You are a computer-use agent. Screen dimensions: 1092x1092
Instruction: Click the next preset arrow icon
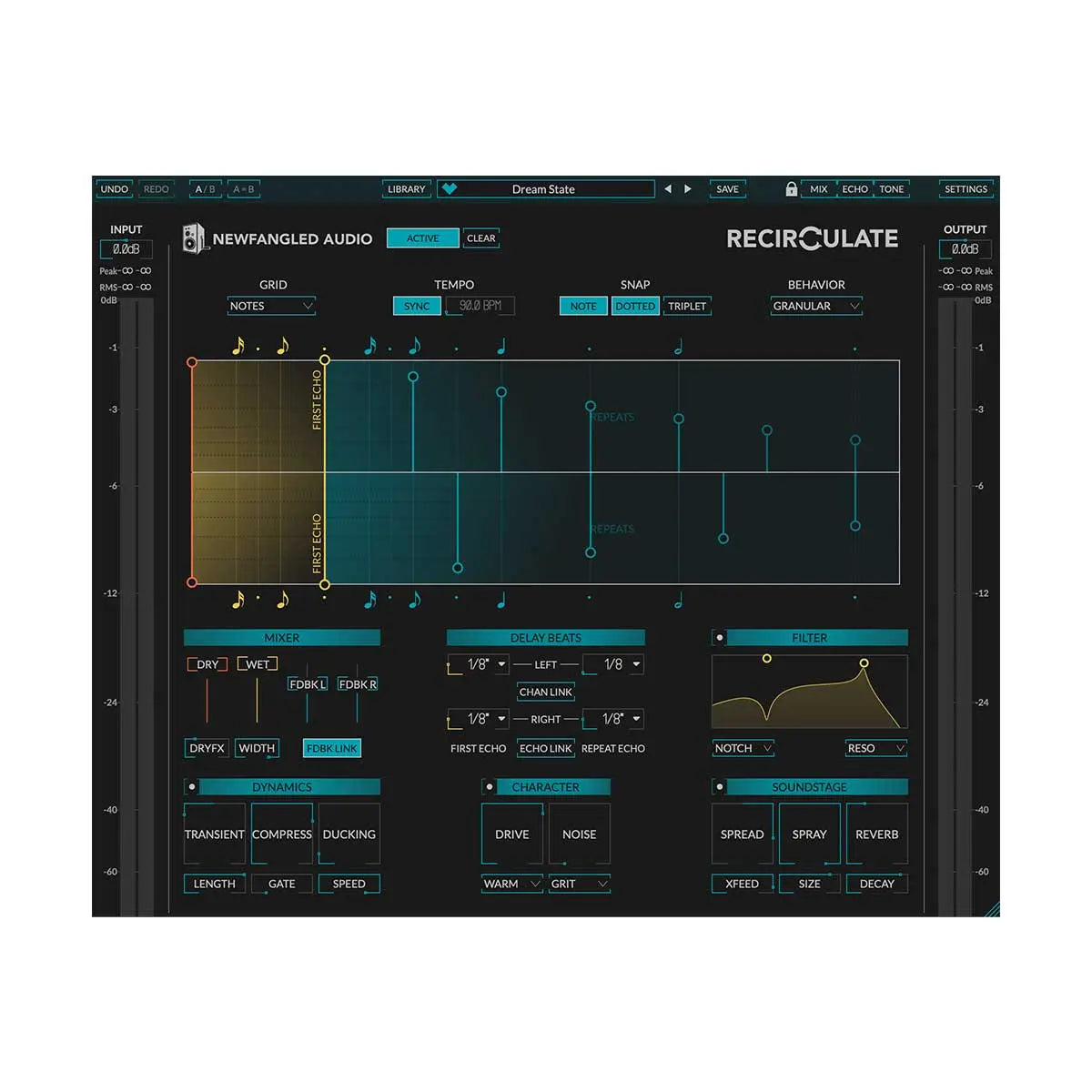tap(688, 189)
